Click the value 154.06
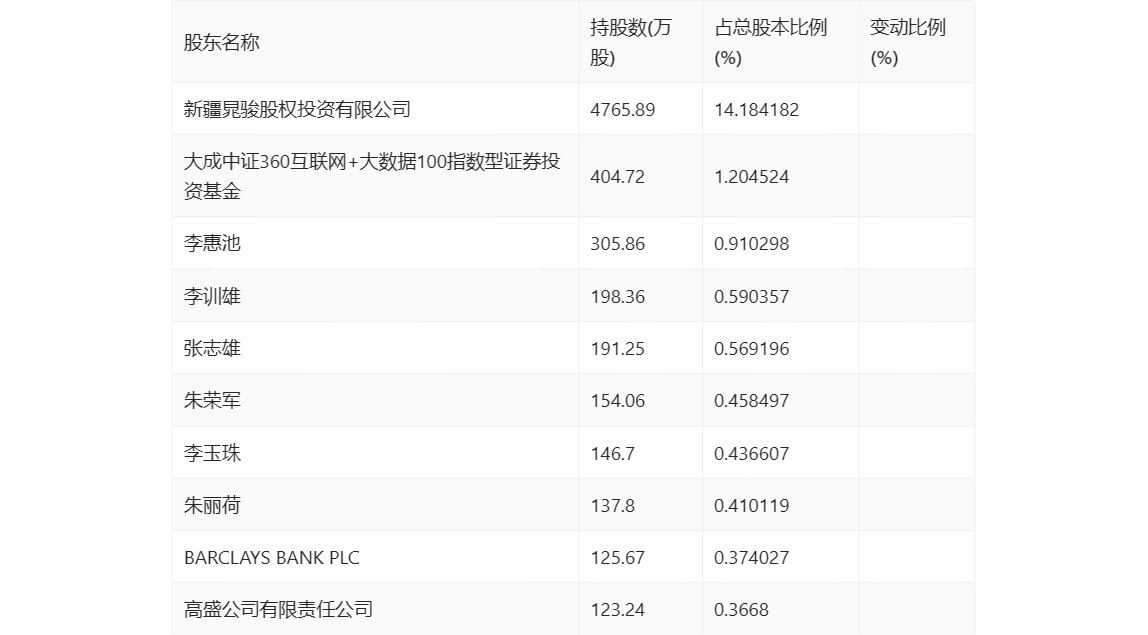 pyautogui.click(x=617, y=401)
